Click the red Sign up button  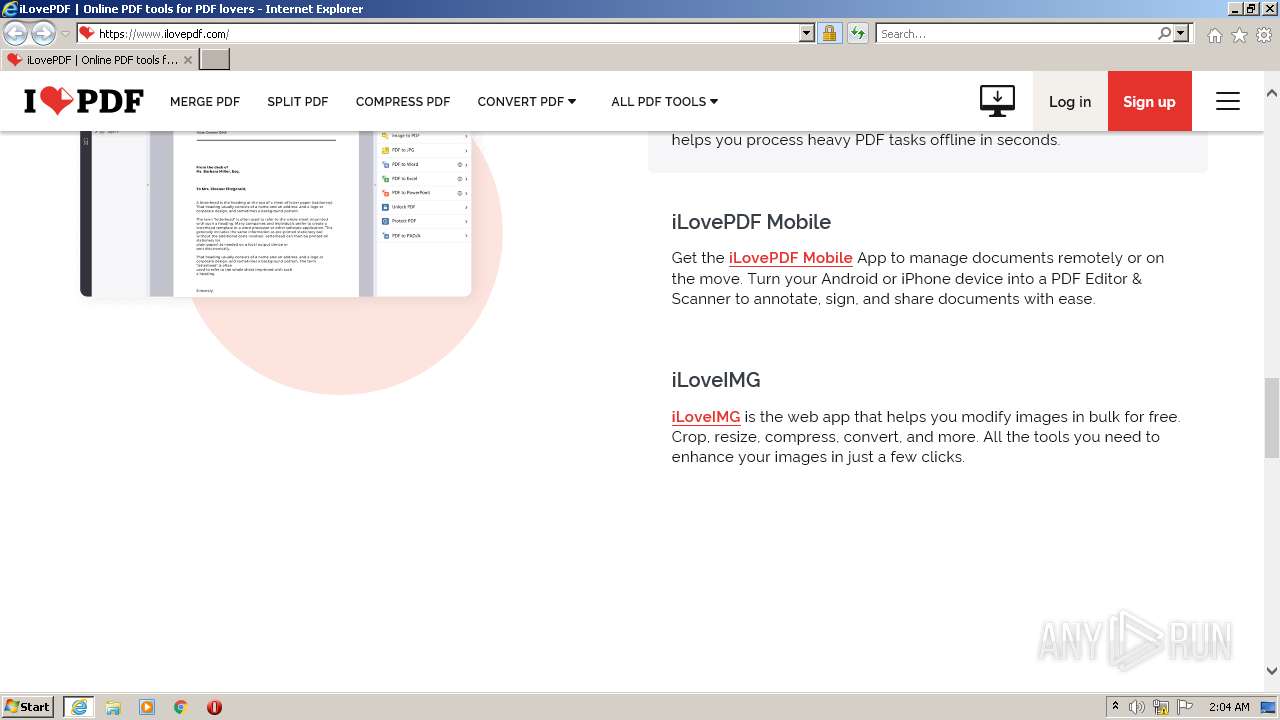(x=1149, y=101)
